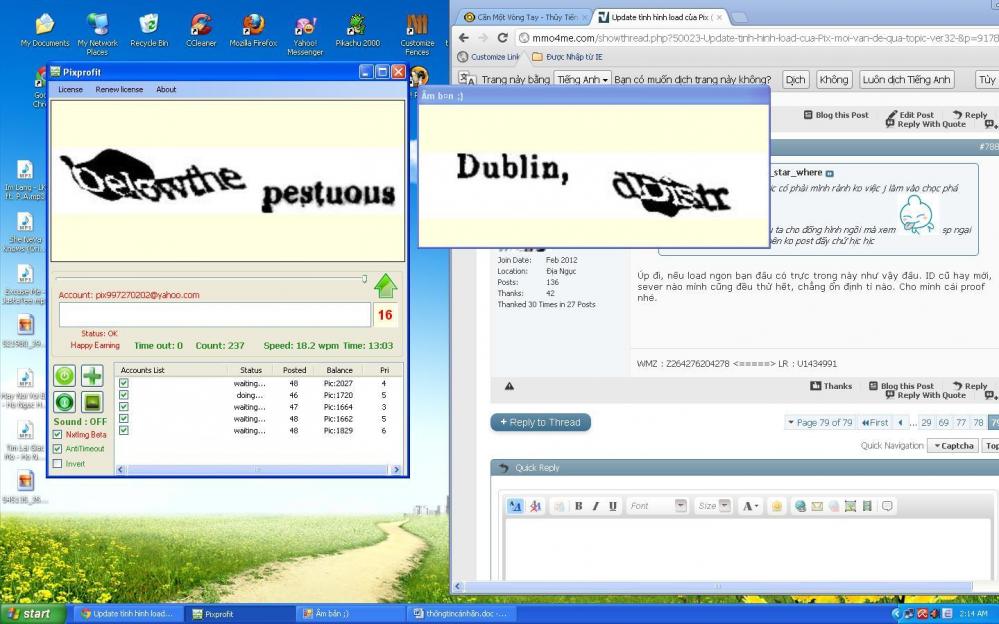Image resolution: width=999 pixels, height=624 pixels.
Task: Toggle the AntiTimeout checkbox
Action: click(x=57, y=449)
